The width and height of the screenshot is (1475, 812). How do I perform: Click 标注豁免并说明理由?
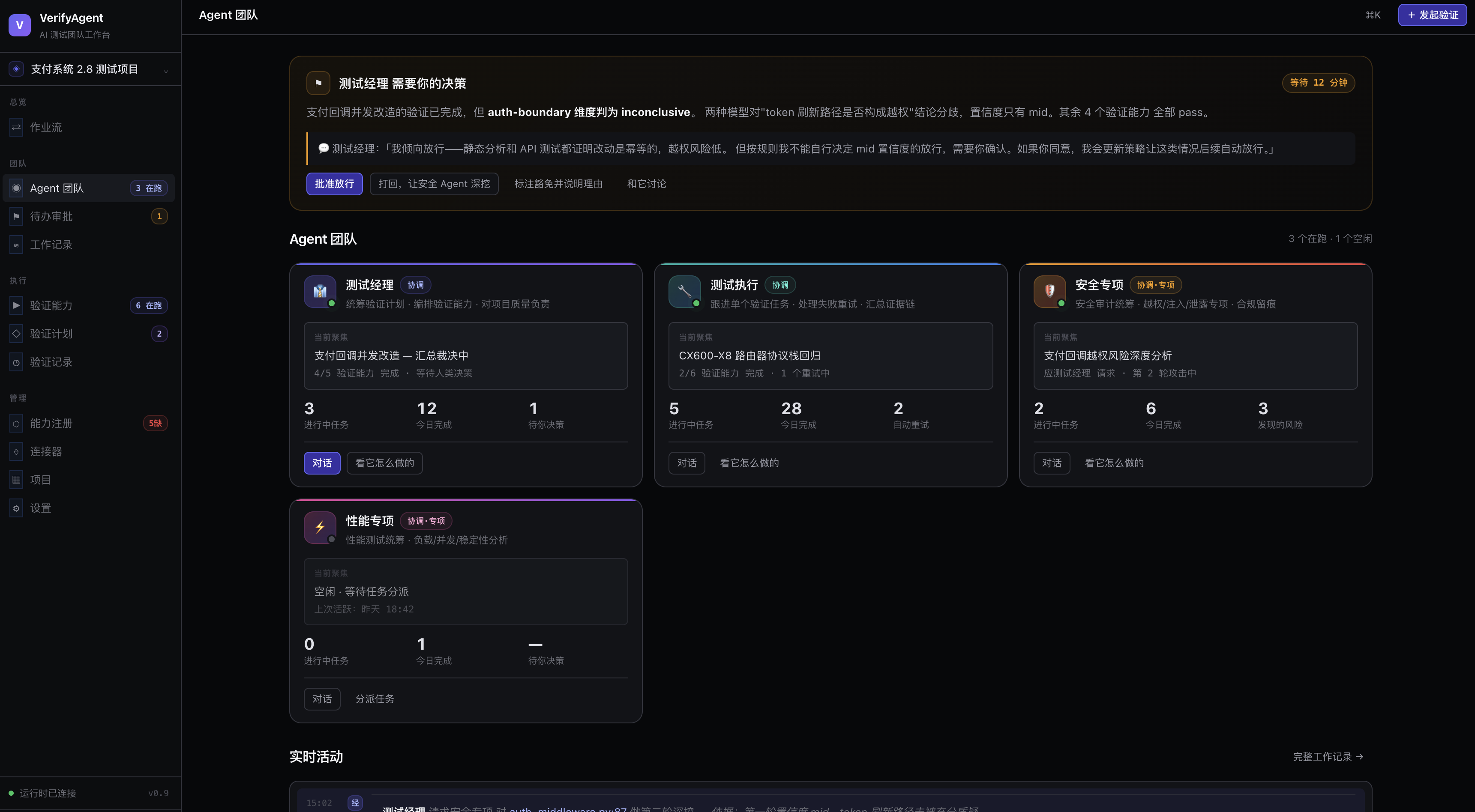click(558, 184)
